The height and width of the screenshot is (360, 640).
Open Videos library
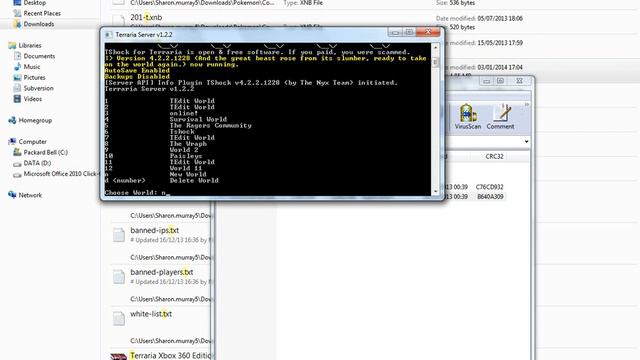33,99
